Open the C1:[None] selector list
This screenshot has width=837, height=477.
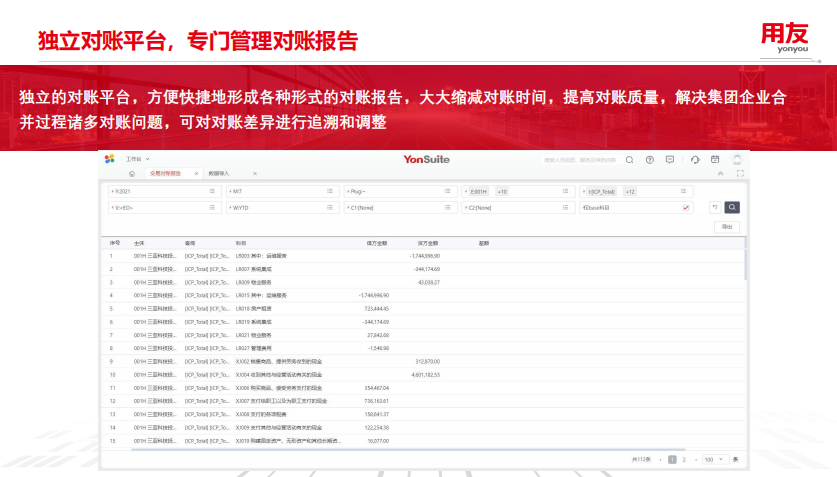click(448, 208)
